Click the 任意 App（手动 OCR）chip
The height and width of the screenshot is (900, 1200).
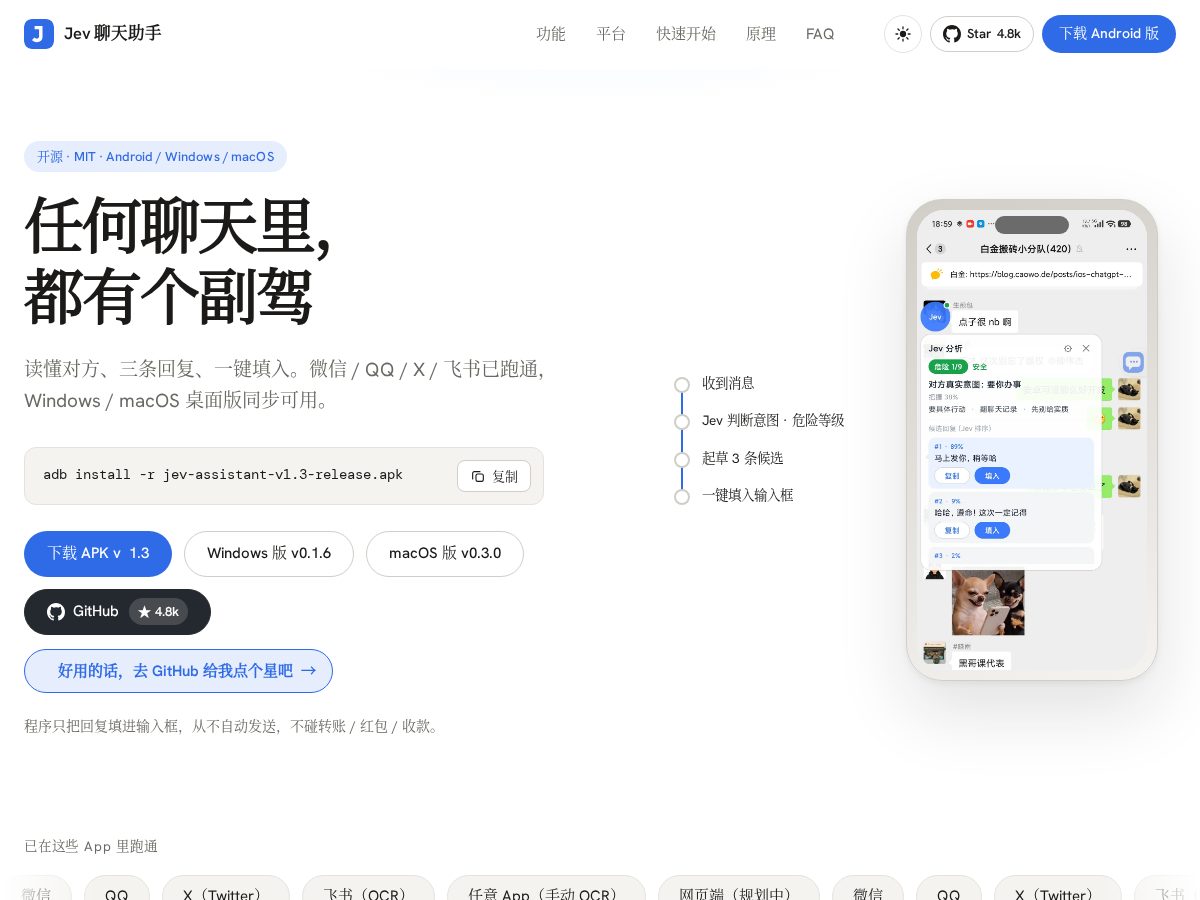click(x=545, y=895)
